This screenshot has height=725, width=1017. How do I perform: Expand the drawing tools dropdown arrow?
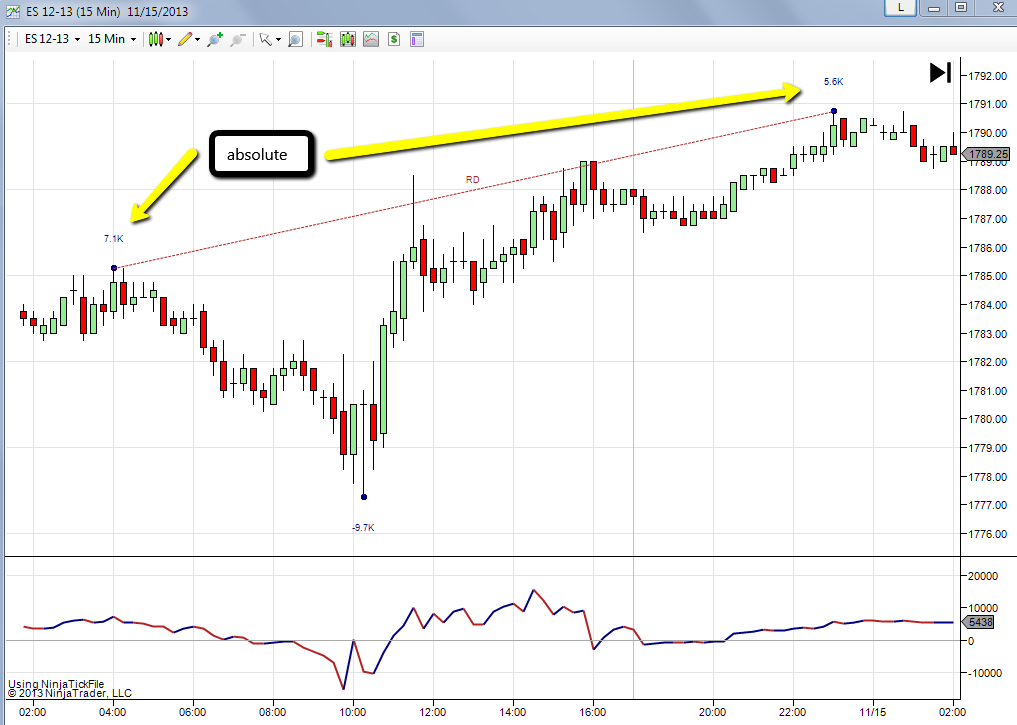click(x=197, y=40)
